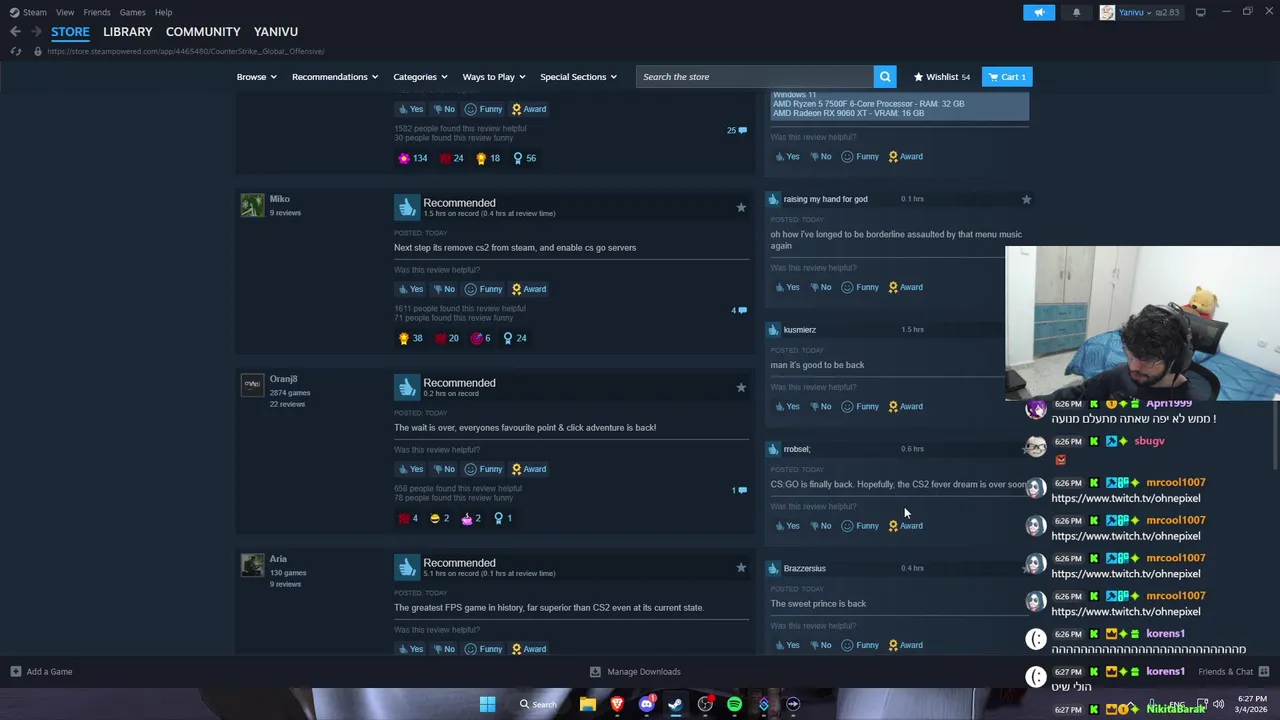This screenshot has width=1280, height=720.
Task: Open Manage Downloads
Action: [x=635, y=672]
